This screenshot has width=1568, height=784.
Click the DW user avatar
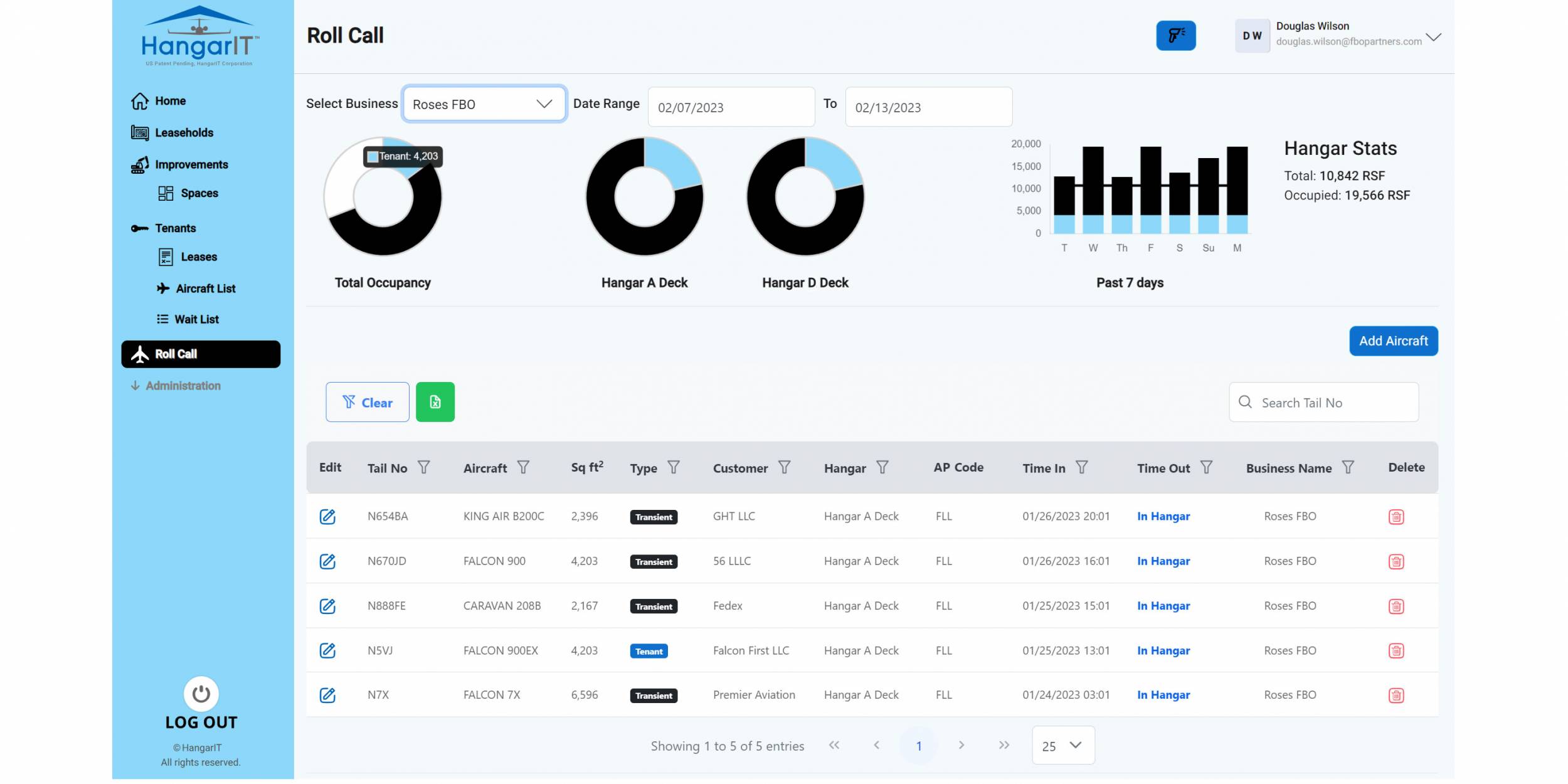(x=1253, y=36)
